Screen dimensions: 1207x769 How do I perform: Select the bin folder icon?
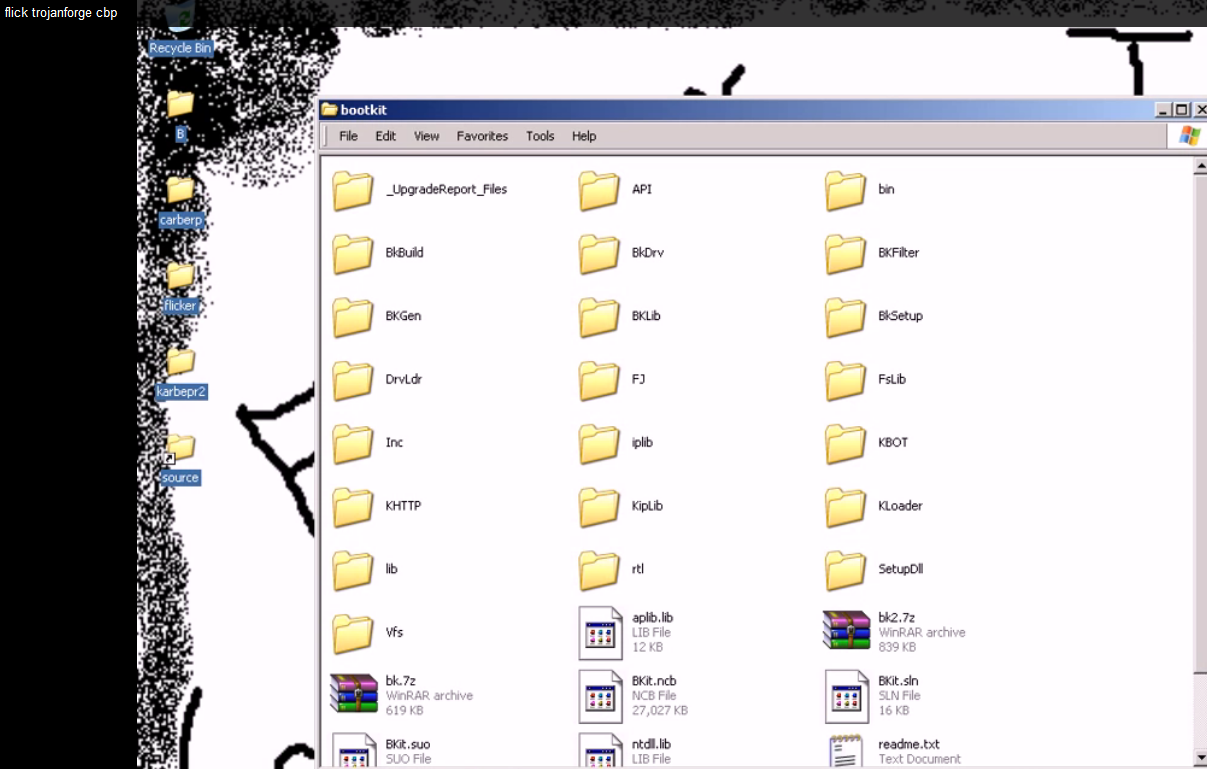pyautogui.click(x=845, y=190)
